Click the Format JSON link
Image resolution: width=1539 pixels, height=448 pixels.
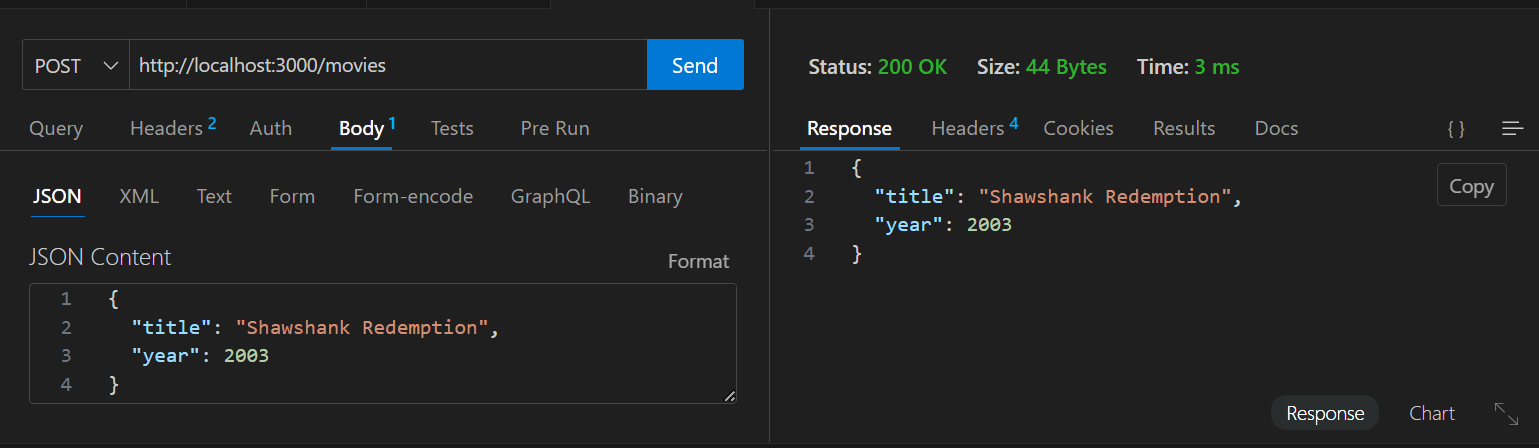(x=698, y=261)
